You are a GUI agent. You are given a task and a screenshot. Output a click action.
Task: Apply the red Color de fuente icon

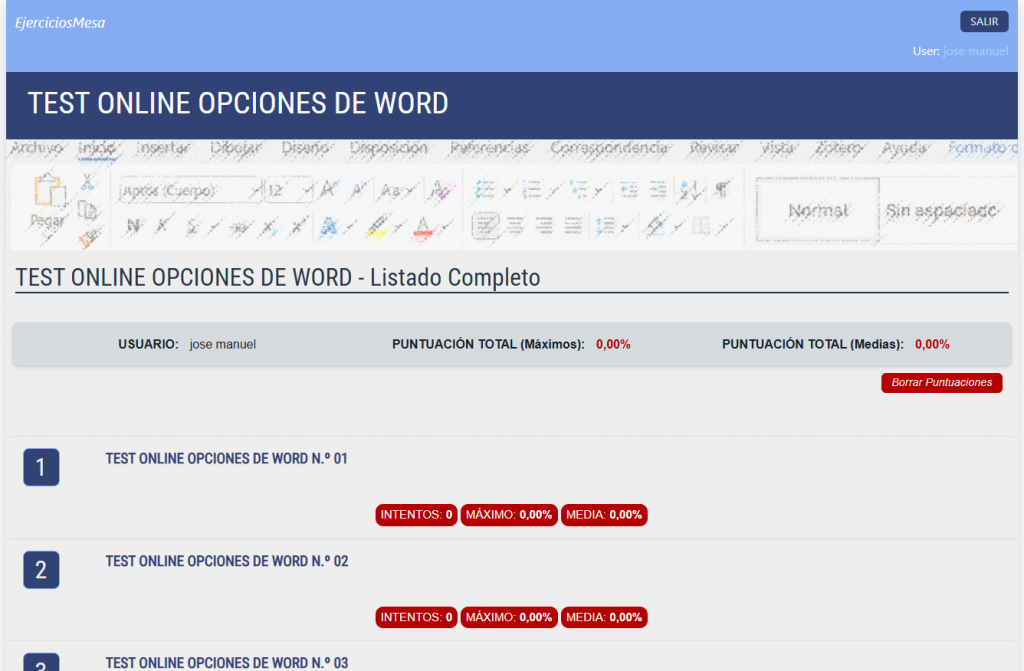click(422, 229)
